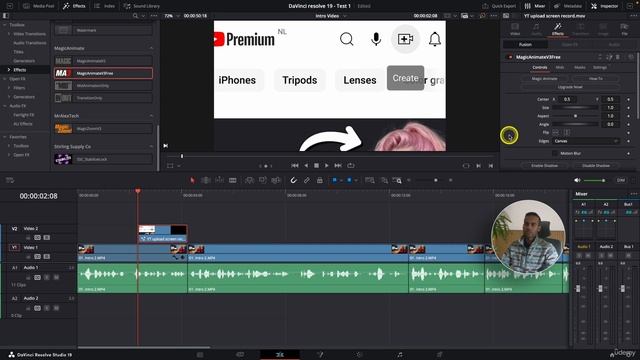This screenshot has width=640, height=360.
Task: Collapse the Open FX tree section
Action: (5, 79)
